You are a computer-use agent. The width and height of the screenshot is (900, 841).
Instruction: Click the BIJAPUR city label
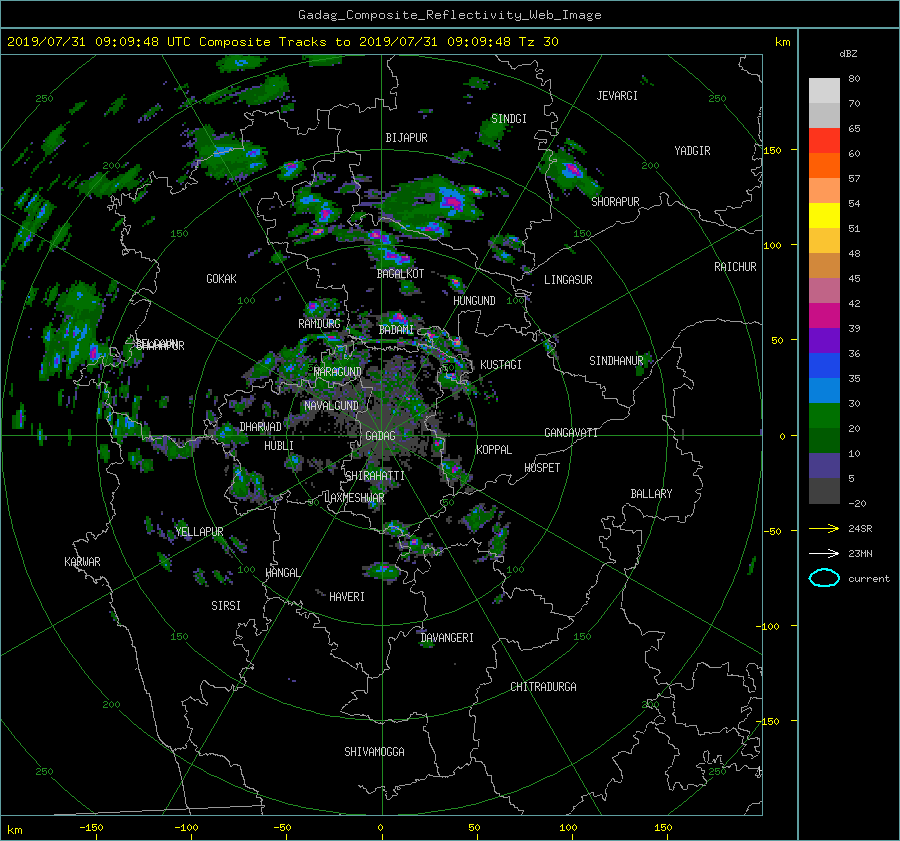pos(406,138)
